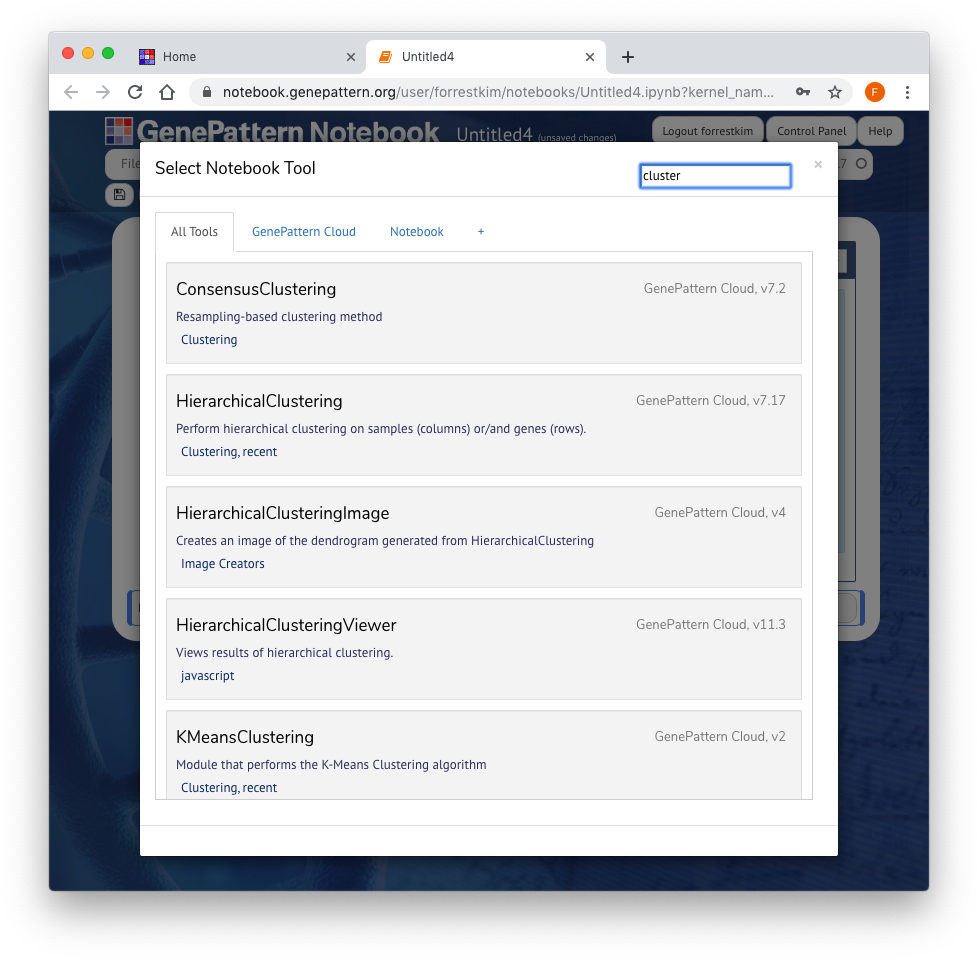The width and height of the screenshot is (977, 958).
Task: Click the Select Notebook Tool heading
Action: click(235, 168)
